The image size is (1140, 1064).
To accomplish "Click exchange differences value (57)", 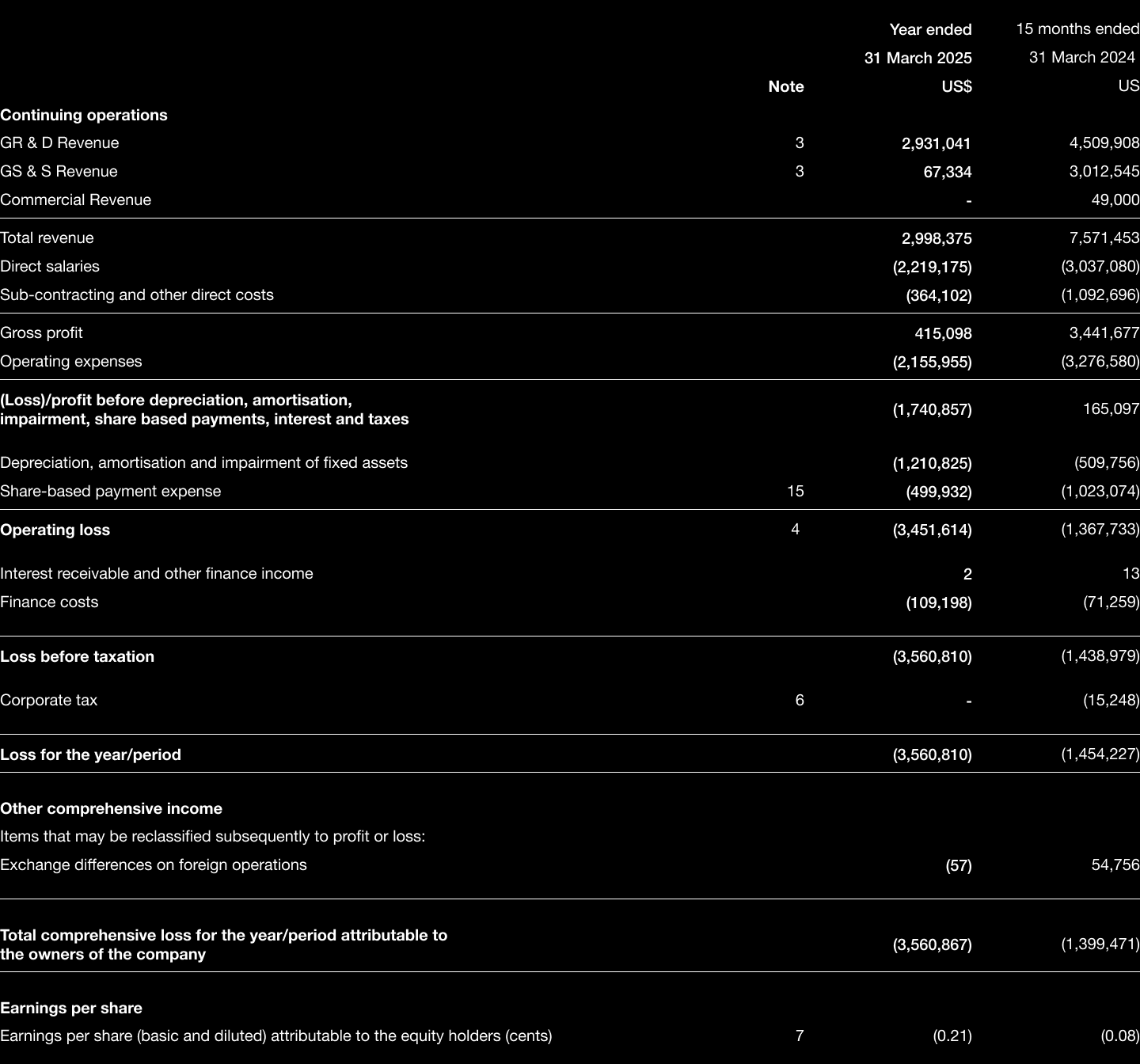I will click(x=959, y=865).
